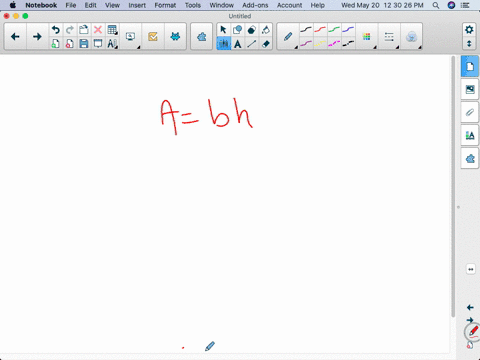This screenshot has height=360, width=480.
Task: Go to previous page using main toolbar arrow
Action: pos(15,37)
